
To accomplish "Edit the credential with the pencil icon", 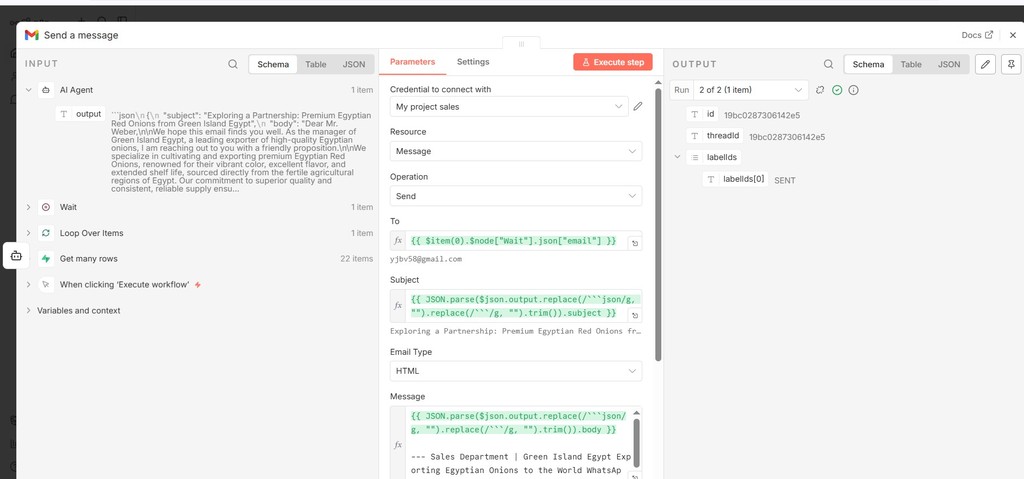I will click(638, 107).
